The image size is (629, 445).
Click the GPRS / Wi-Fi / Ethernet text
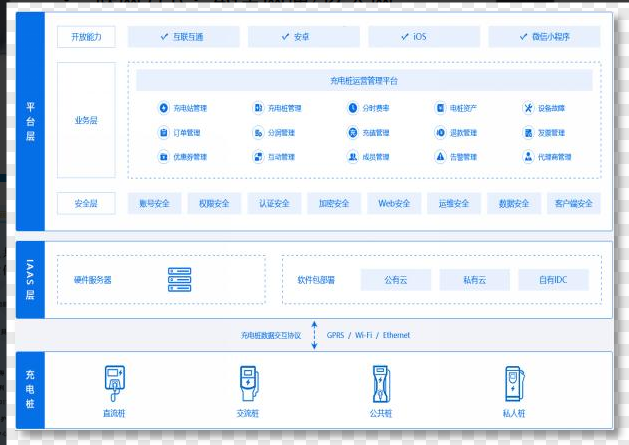[368, 335]
